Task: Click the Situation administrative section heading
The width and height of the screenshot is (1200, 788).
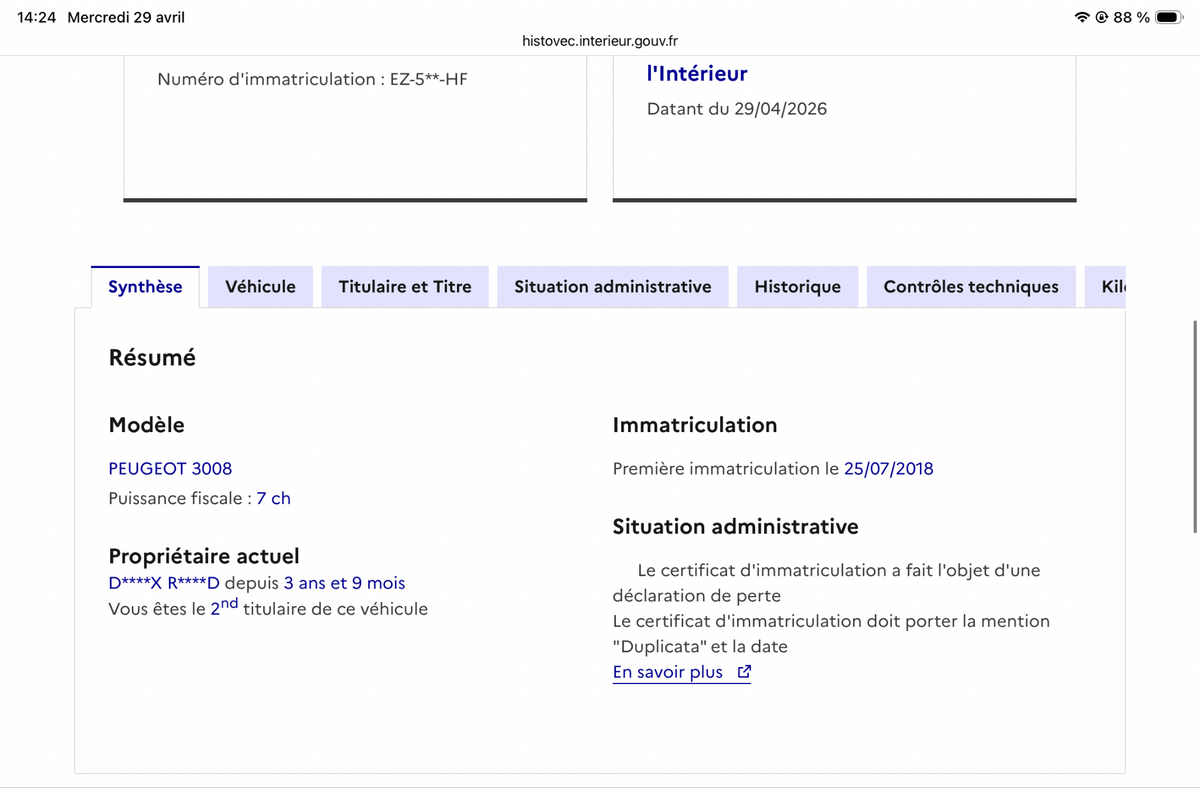Action: 735,526
